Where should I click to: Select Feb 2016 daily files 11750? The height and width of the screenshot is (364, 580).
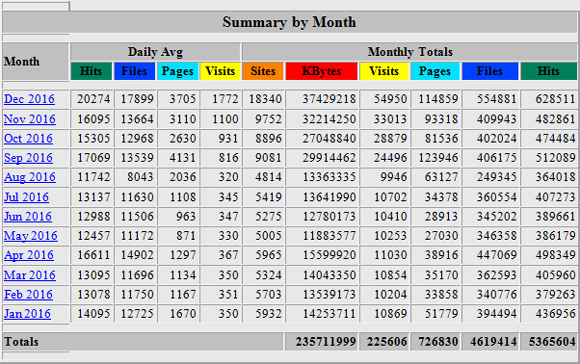click(x=137, y=295)
